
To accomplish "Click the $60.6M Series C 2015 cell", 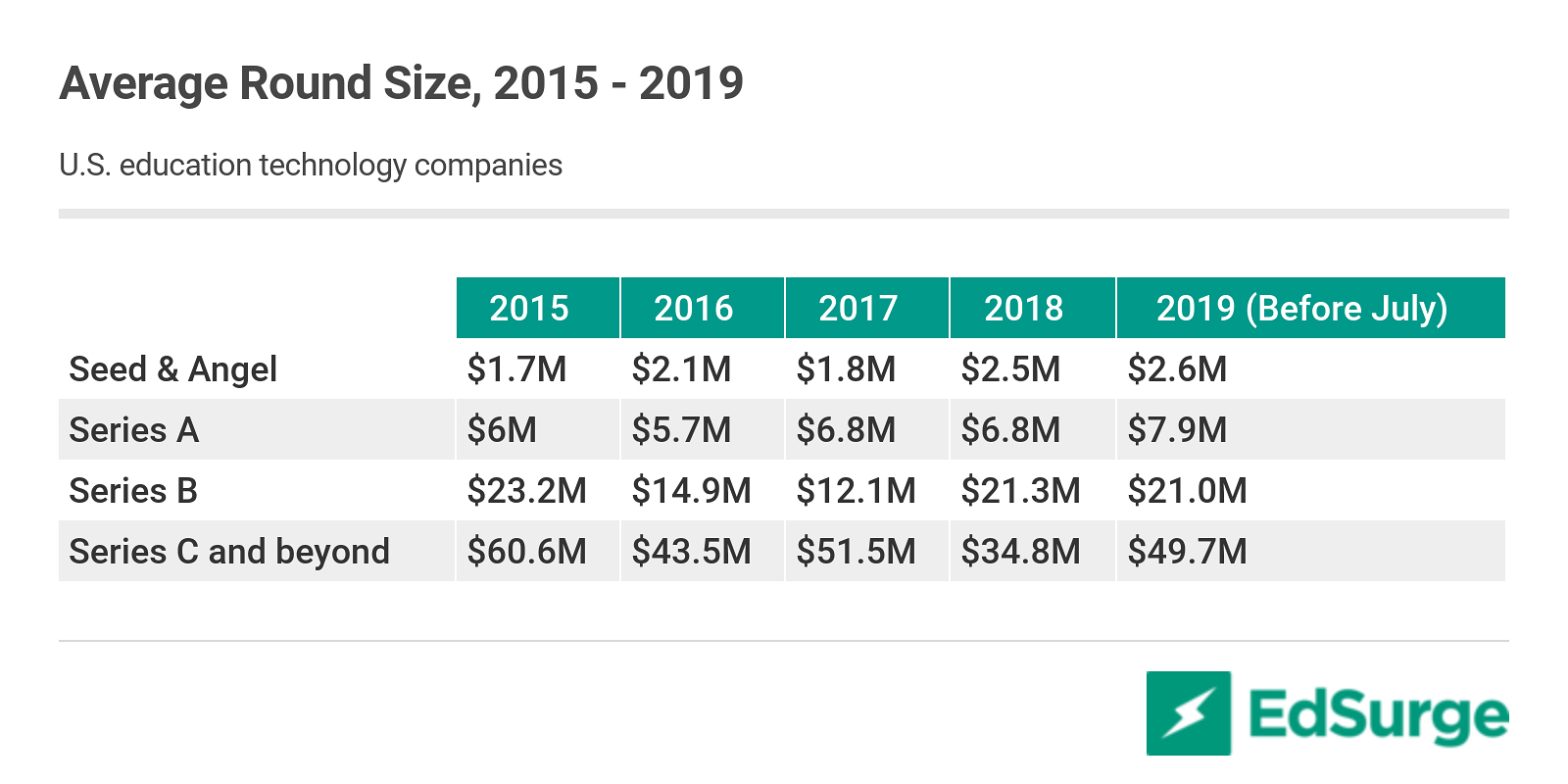I will 538,551.
